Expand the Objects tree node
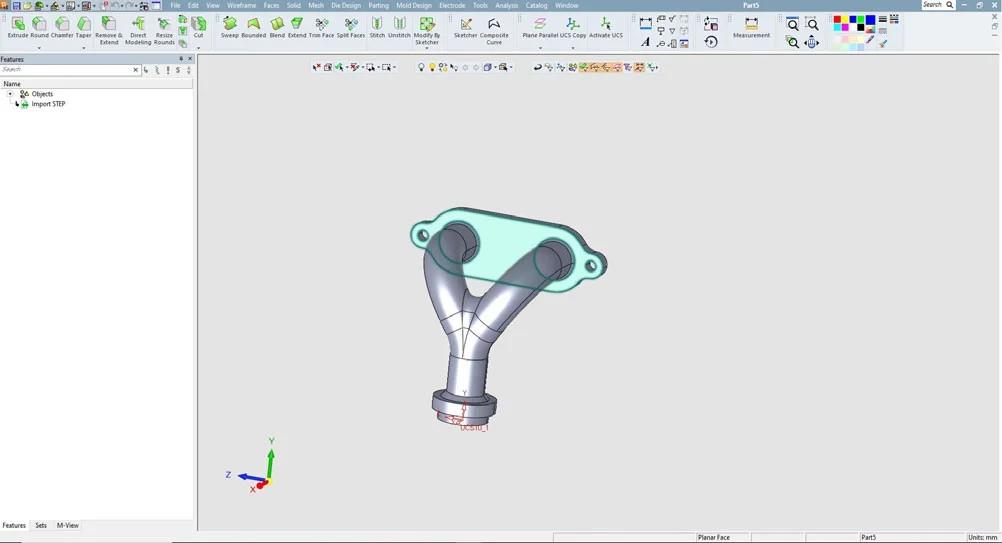1002x543 pixels. [x=10, y=94]
